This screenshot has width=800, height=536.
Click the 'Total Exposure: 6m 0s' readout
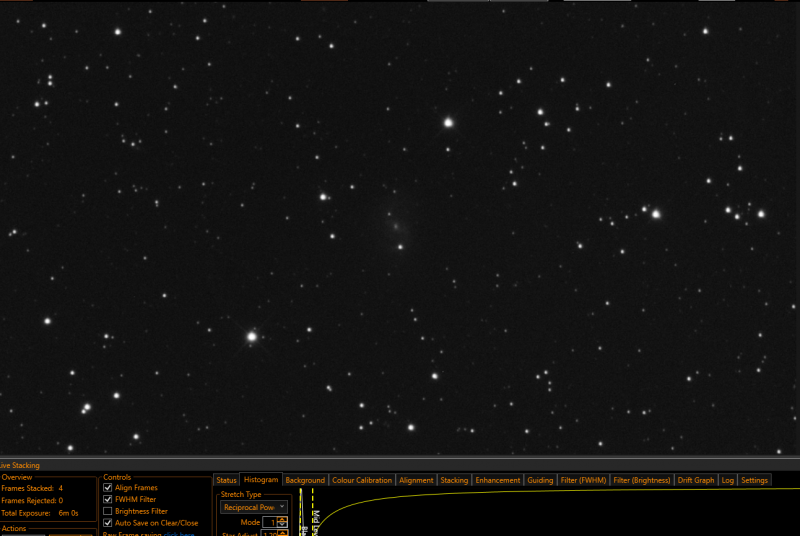pyautogui.click(x=39, y=513)
